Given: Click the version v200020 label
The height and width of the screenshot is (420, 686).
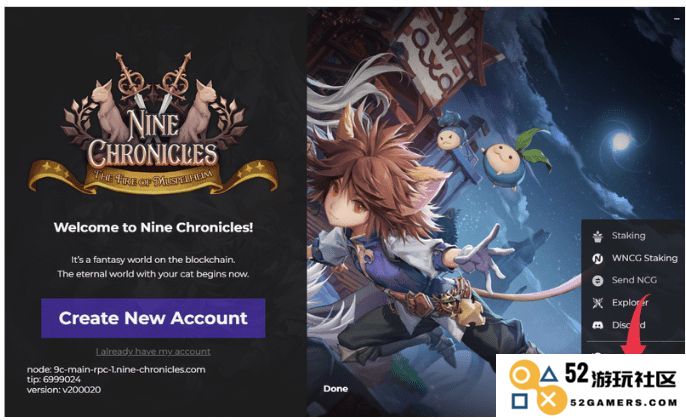Looking at the screenshot, I should coord(64,389).
